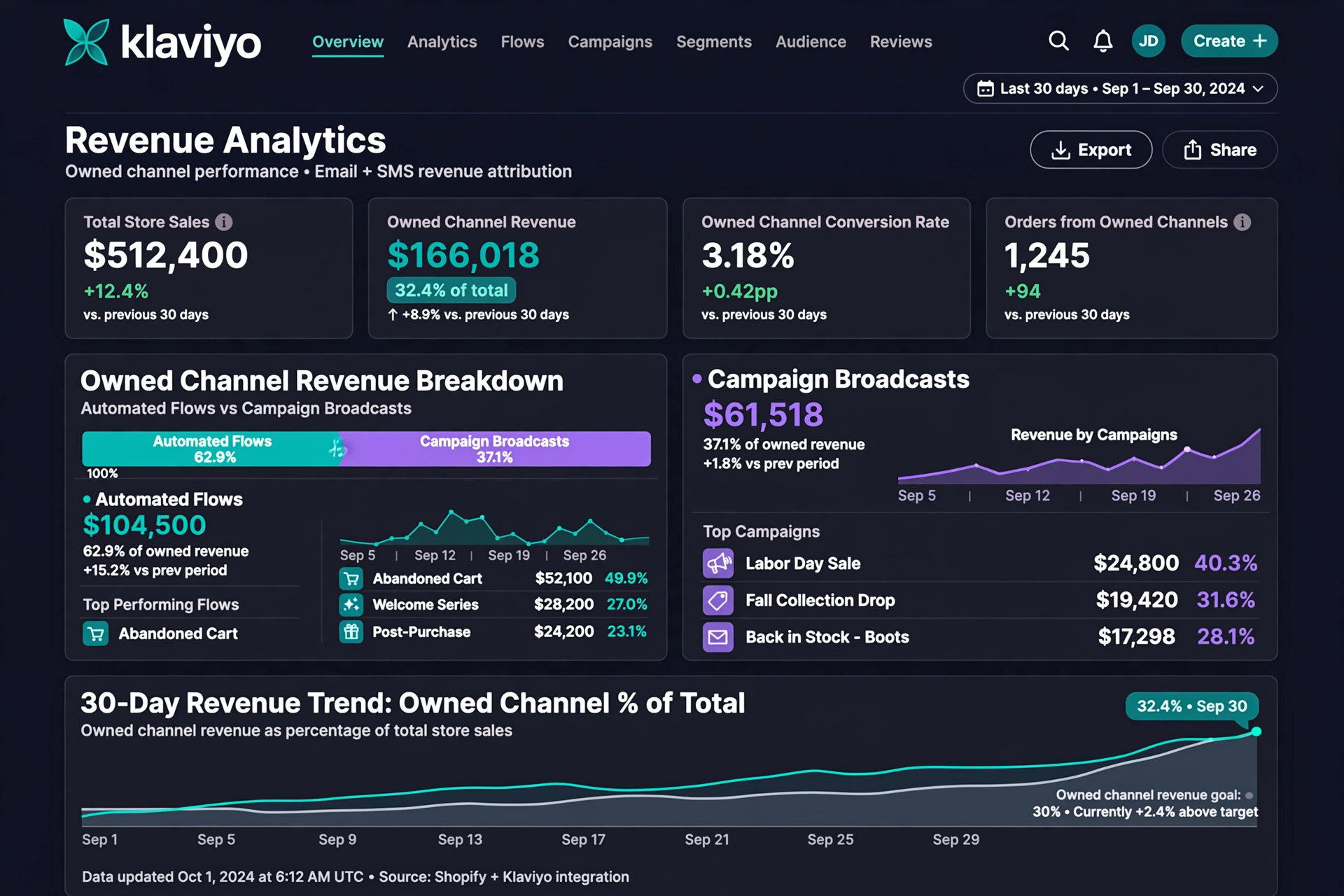1344x896 pixels.
Task: Click the Revenue by Campaigns chart
Action: click(x=1079, y=456)
